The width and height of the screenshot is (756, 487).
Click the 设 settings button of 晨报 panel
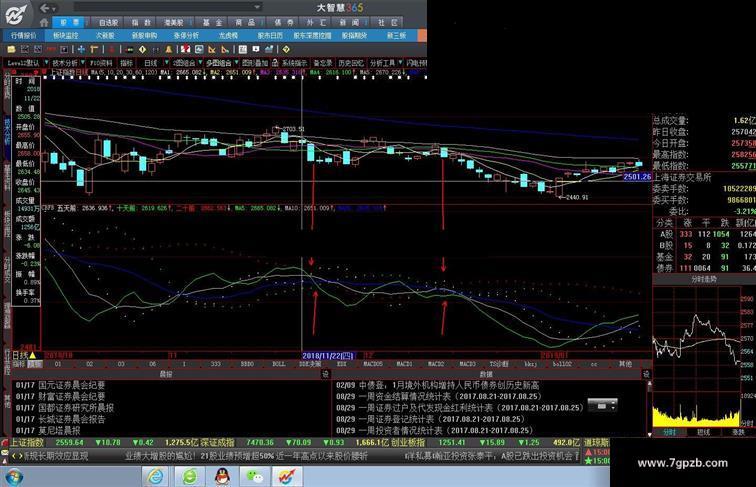click(x=325, y=374)
